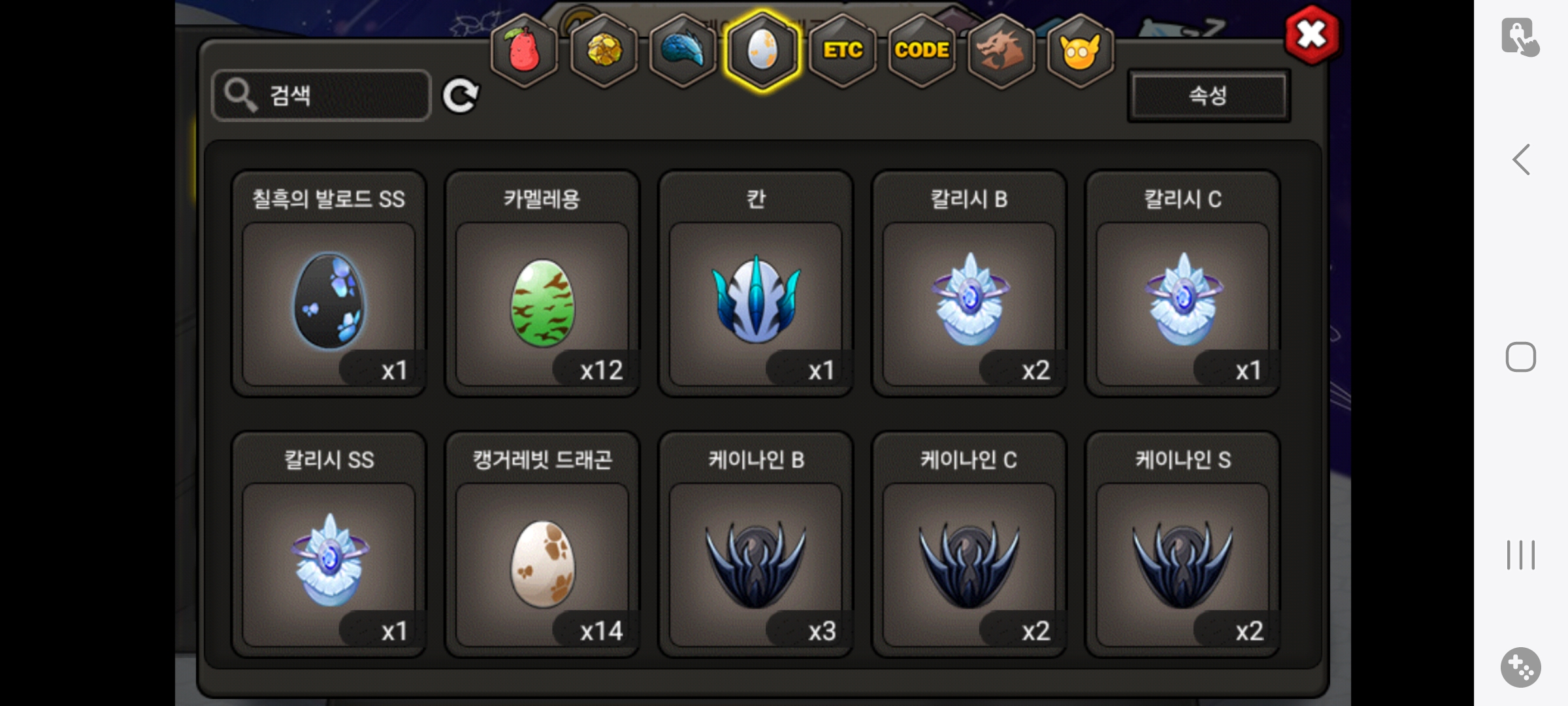This screenshot has height=706, width=1568.
Task: Pick the 케이나인 B egg
Action: click(756, 544)
